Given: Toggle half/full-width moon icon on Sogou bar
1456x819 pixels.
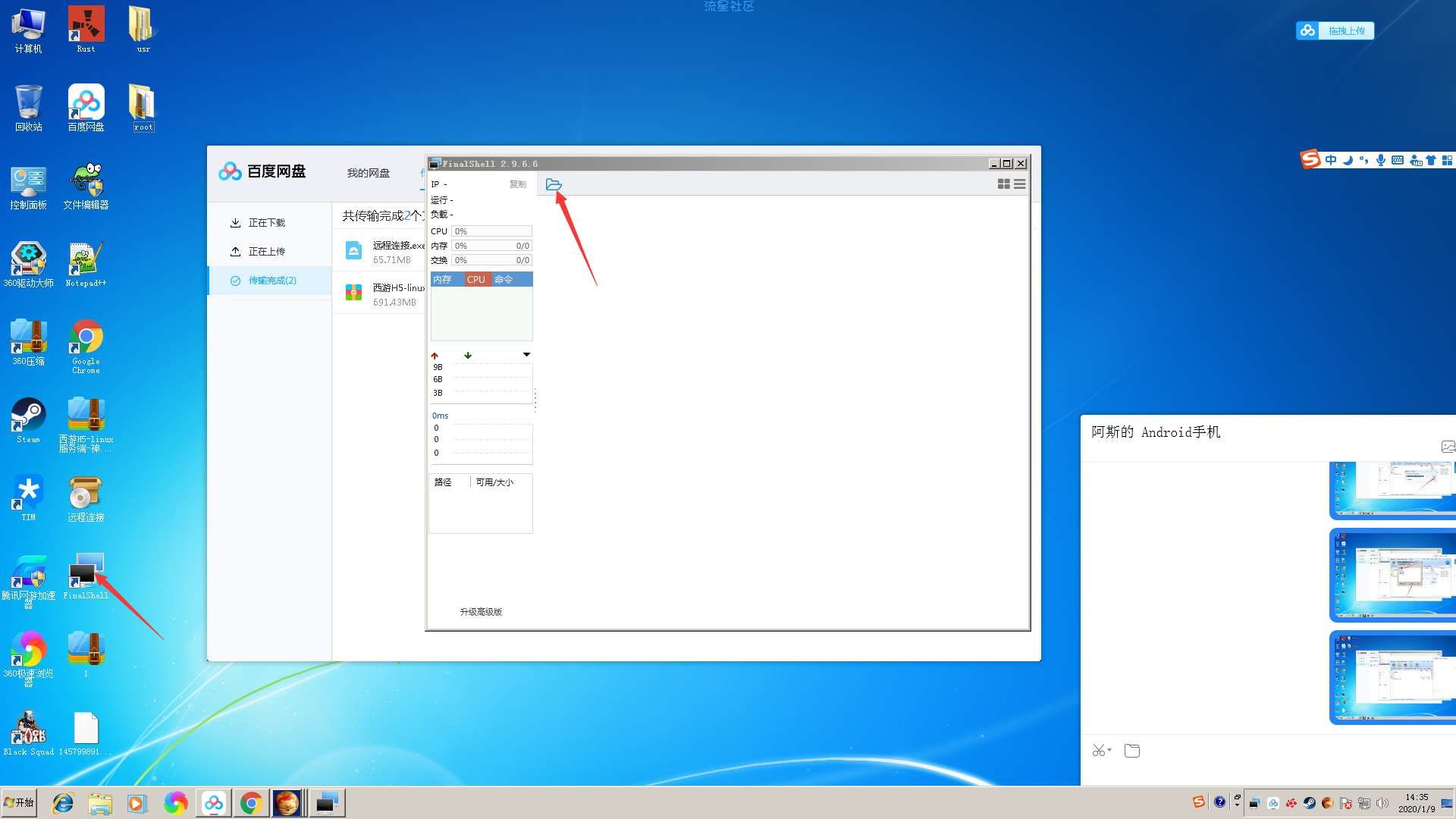Looking at the screenshot, I should point(1348,160).
